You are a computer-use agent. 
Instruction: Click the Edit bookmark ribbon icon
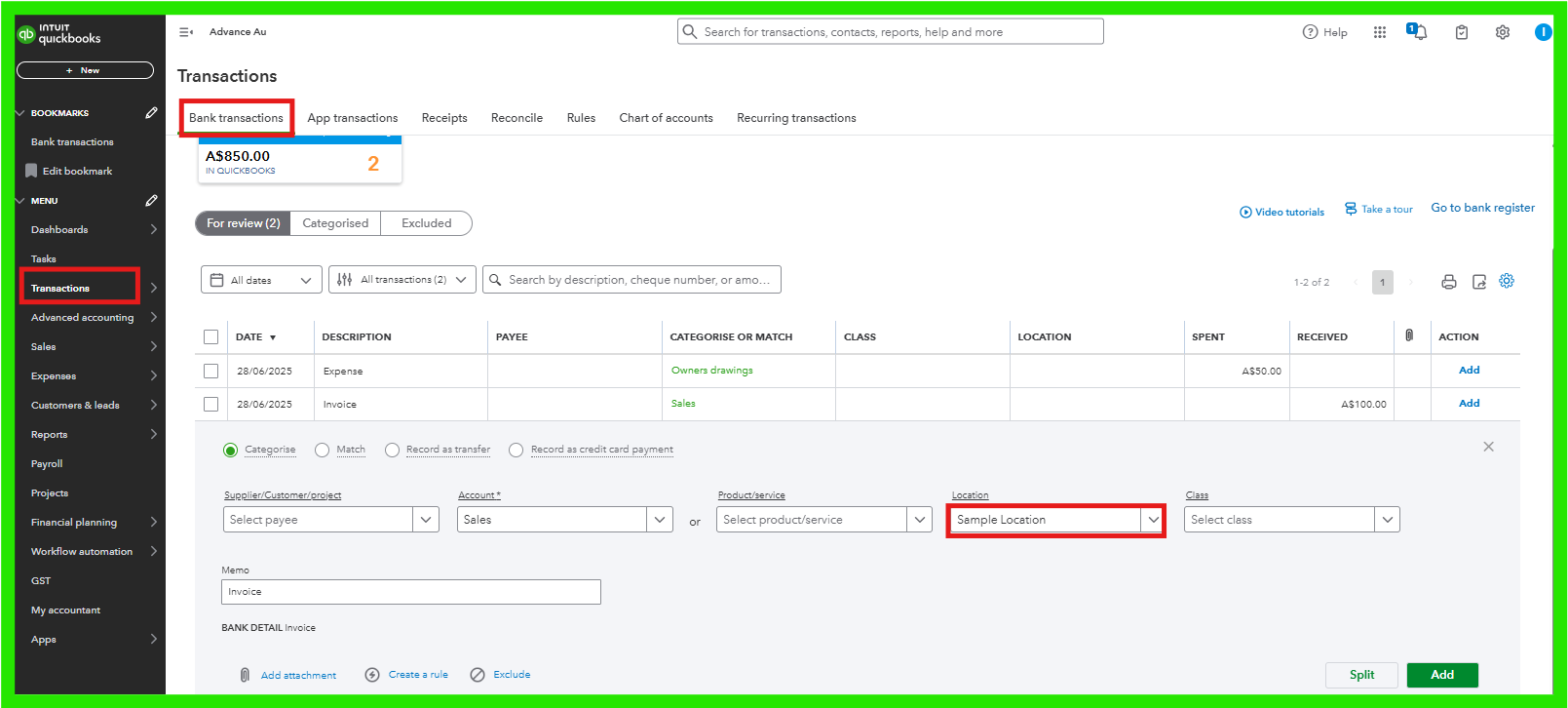pos(31,171)
